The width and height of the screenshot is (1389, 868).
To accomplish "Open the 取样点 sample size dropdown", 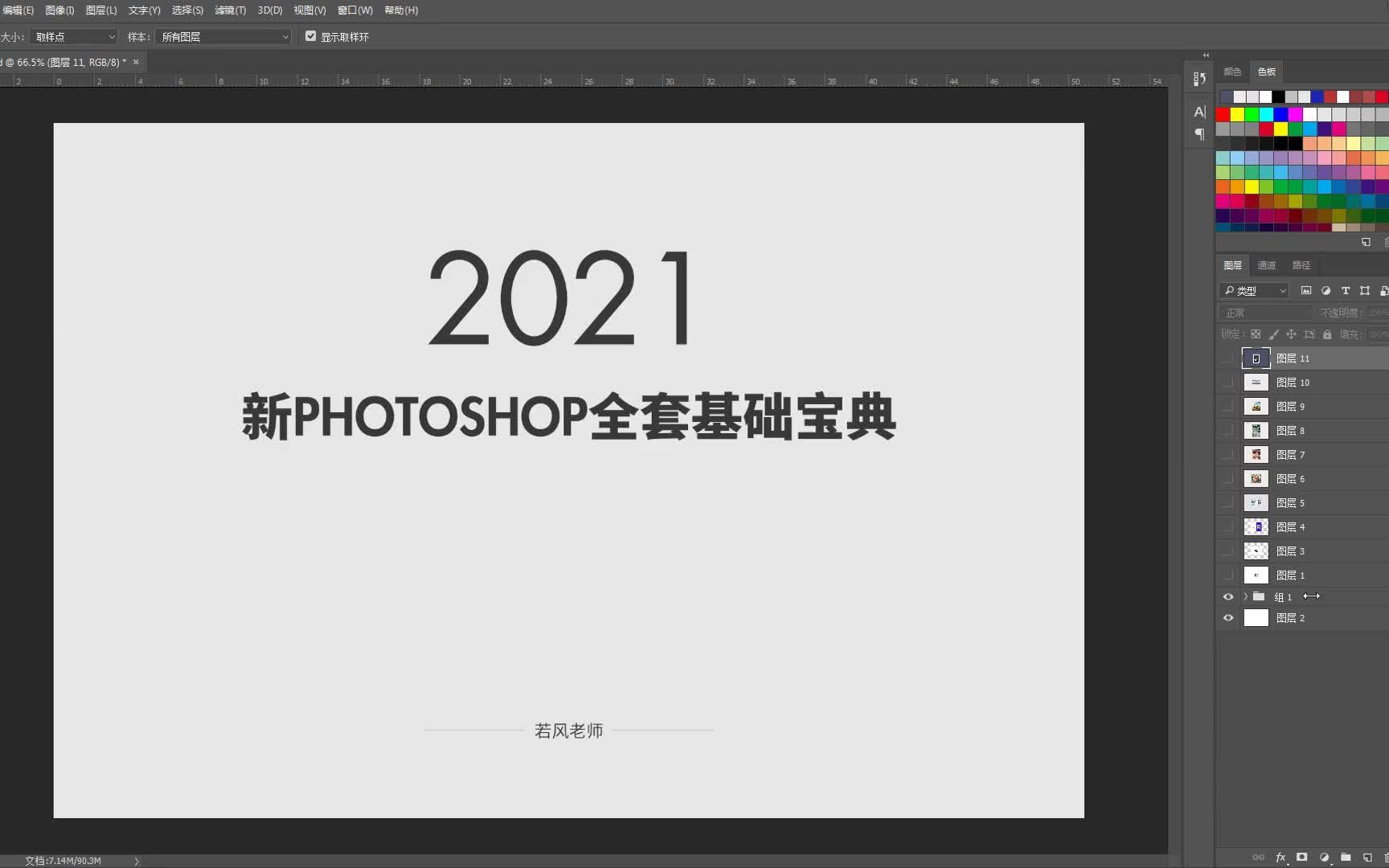I will (74, 37).
